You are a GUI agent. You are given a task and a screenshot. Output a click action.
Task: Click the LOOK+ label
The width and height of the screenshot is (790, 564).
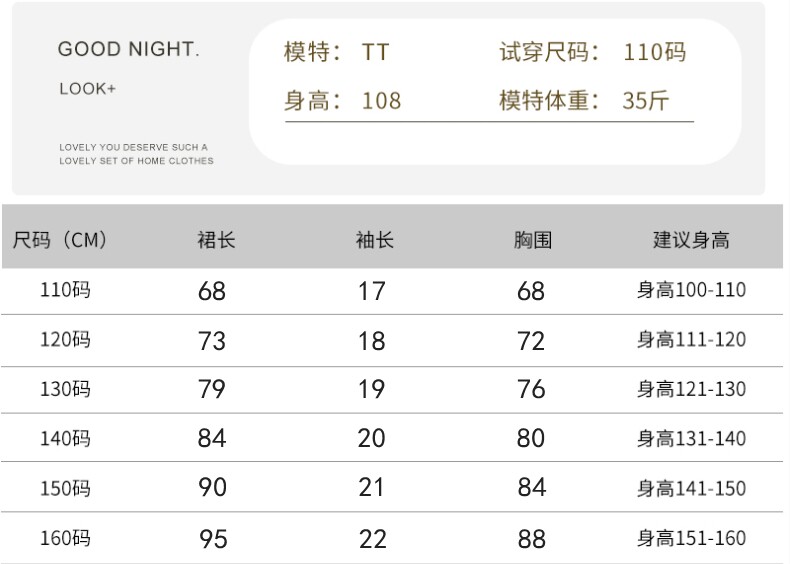(88, 89)
